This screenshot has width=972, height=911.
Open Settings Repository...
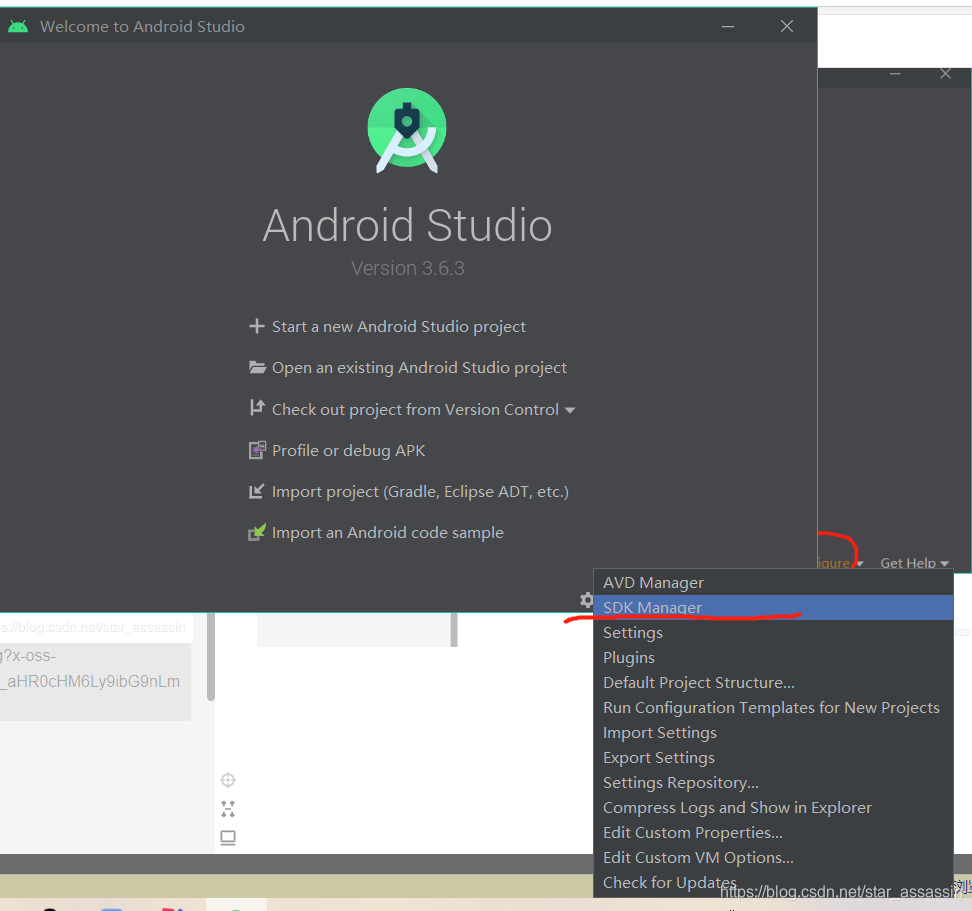pyautogui.click(x=773, y=782)
